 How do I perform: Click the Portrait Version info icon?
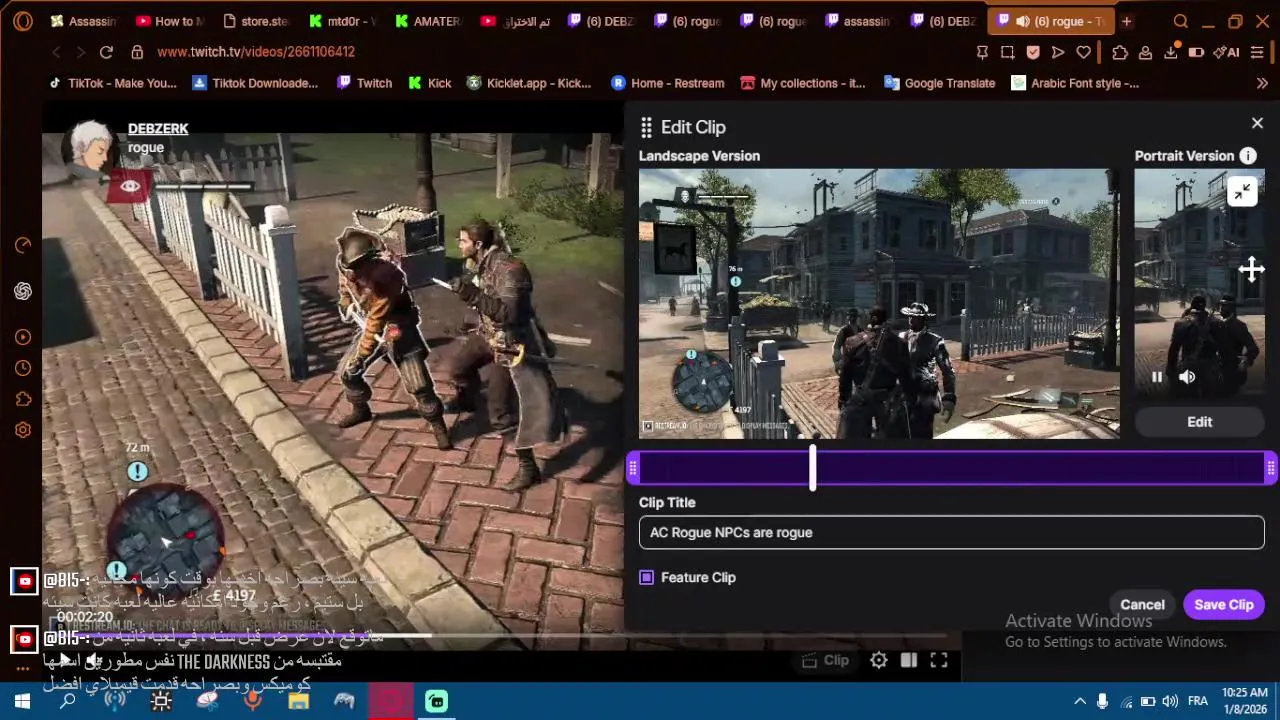(x=1248, y=156)
